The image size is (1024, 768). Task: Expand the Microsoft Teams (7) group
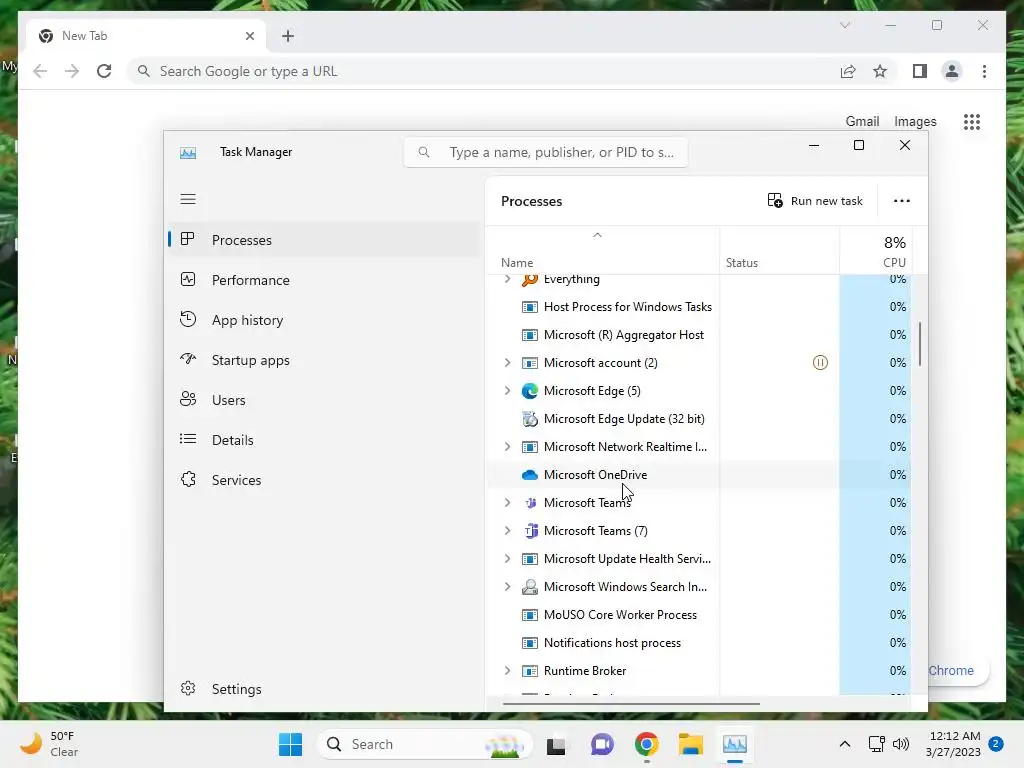pos(507,530)
